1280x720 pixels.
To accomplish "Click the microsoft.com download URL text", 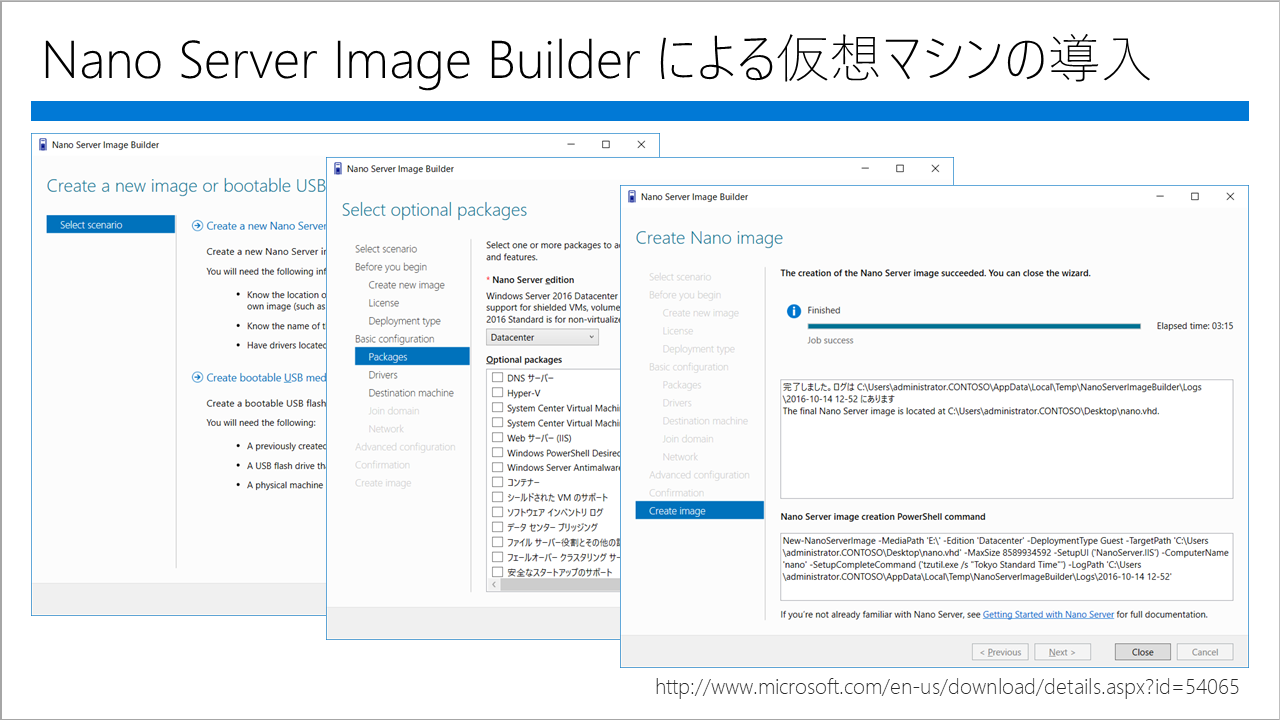I will click(x=947, y=687).
